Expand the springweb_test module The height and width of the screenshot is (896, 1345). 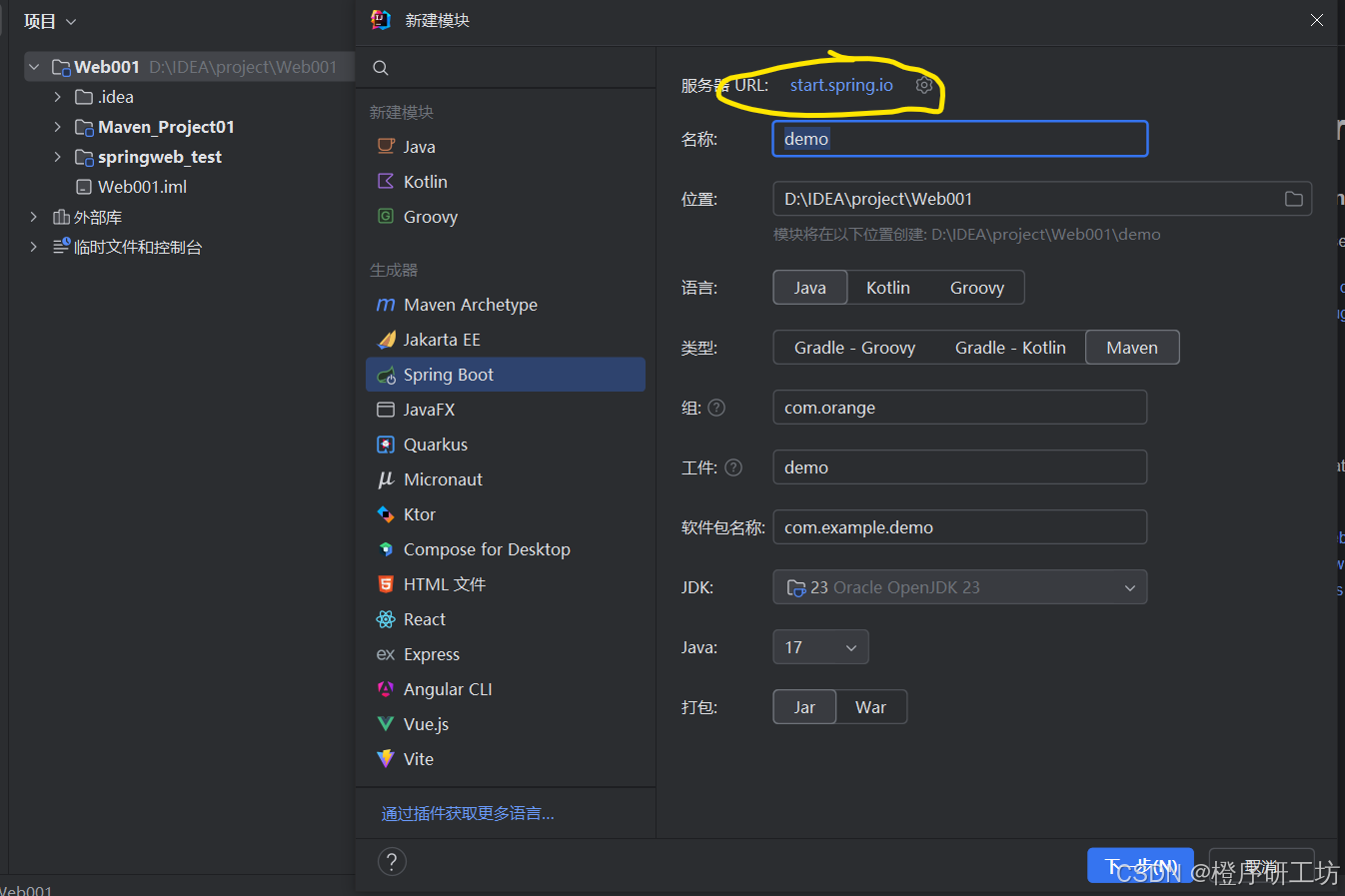click(x=58, y=157)
